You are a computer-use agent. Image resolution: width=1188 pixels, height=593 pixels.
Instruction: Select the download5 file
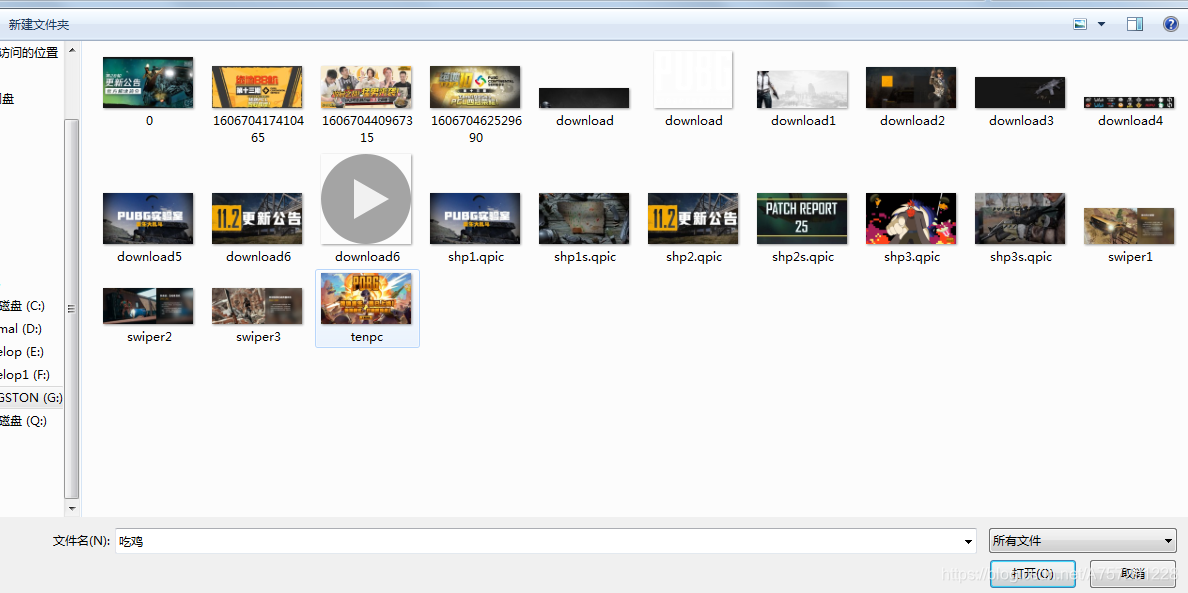(x=148, y=227)
